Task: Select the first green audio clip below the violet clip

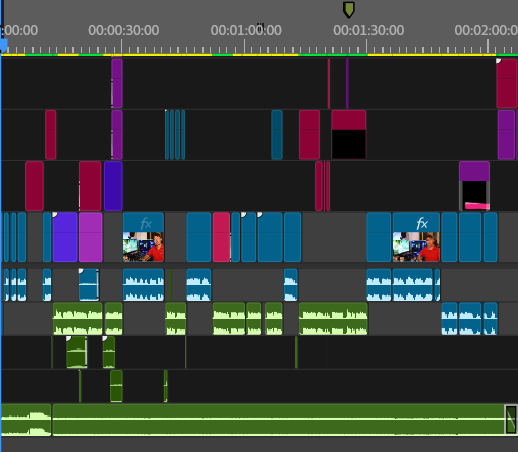Action: [78, 319]
